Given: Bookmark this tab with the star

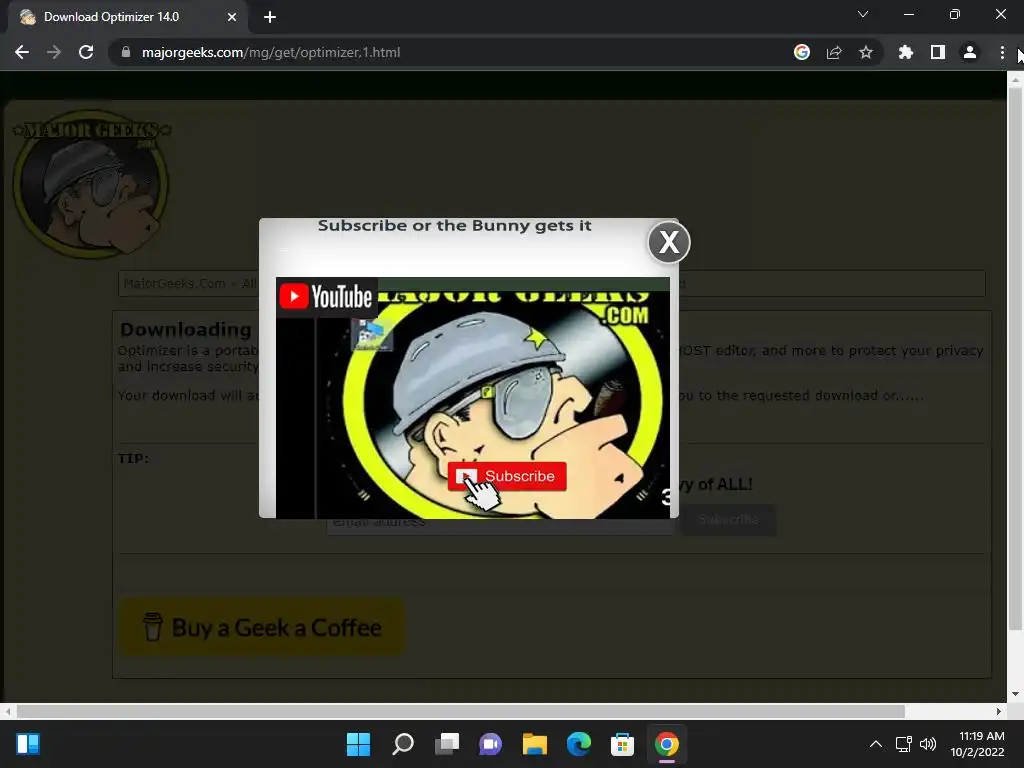Looking at the screenshot, I should pos(866,52).
